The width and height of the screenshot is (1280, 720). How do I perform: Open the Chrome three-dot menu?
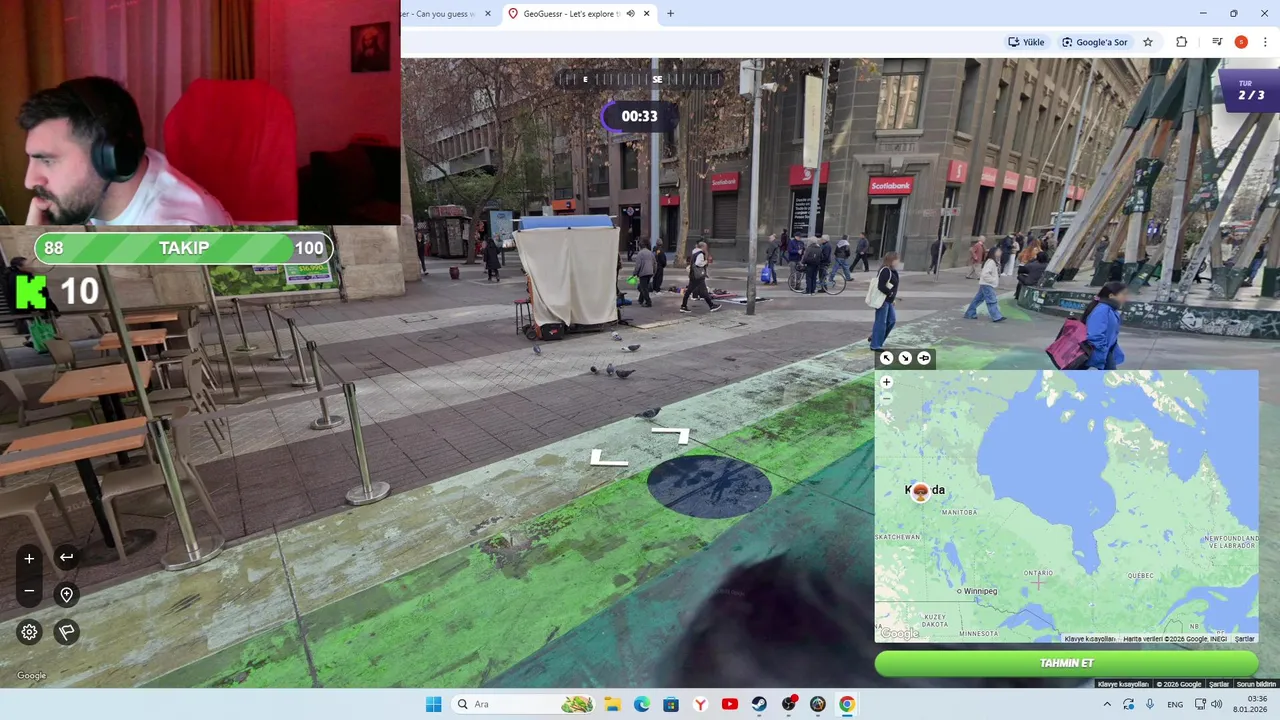[x=1265, y=42]
